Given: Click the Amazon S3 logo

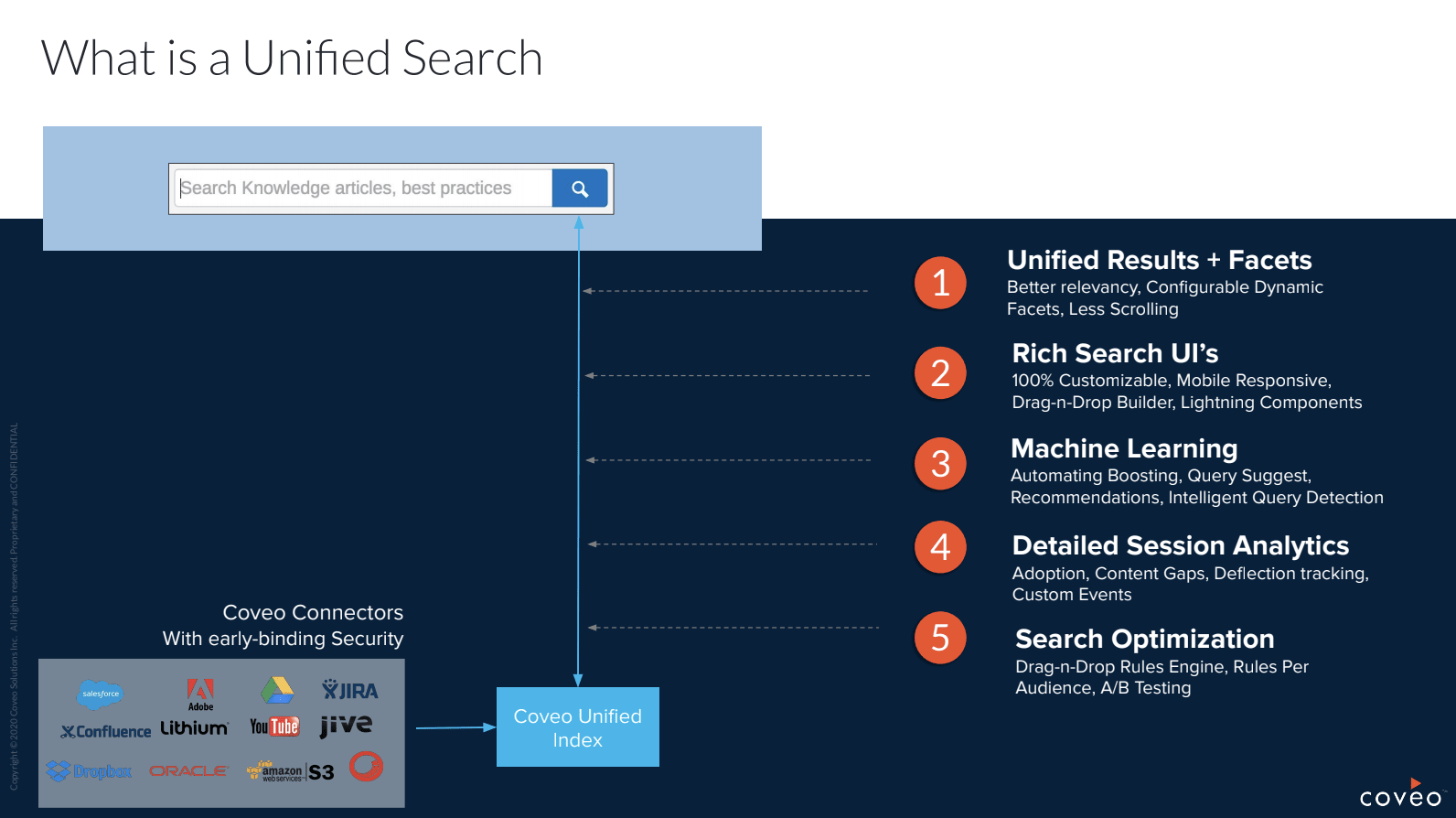Looking at the screenshot, I should tap(290, 771).
